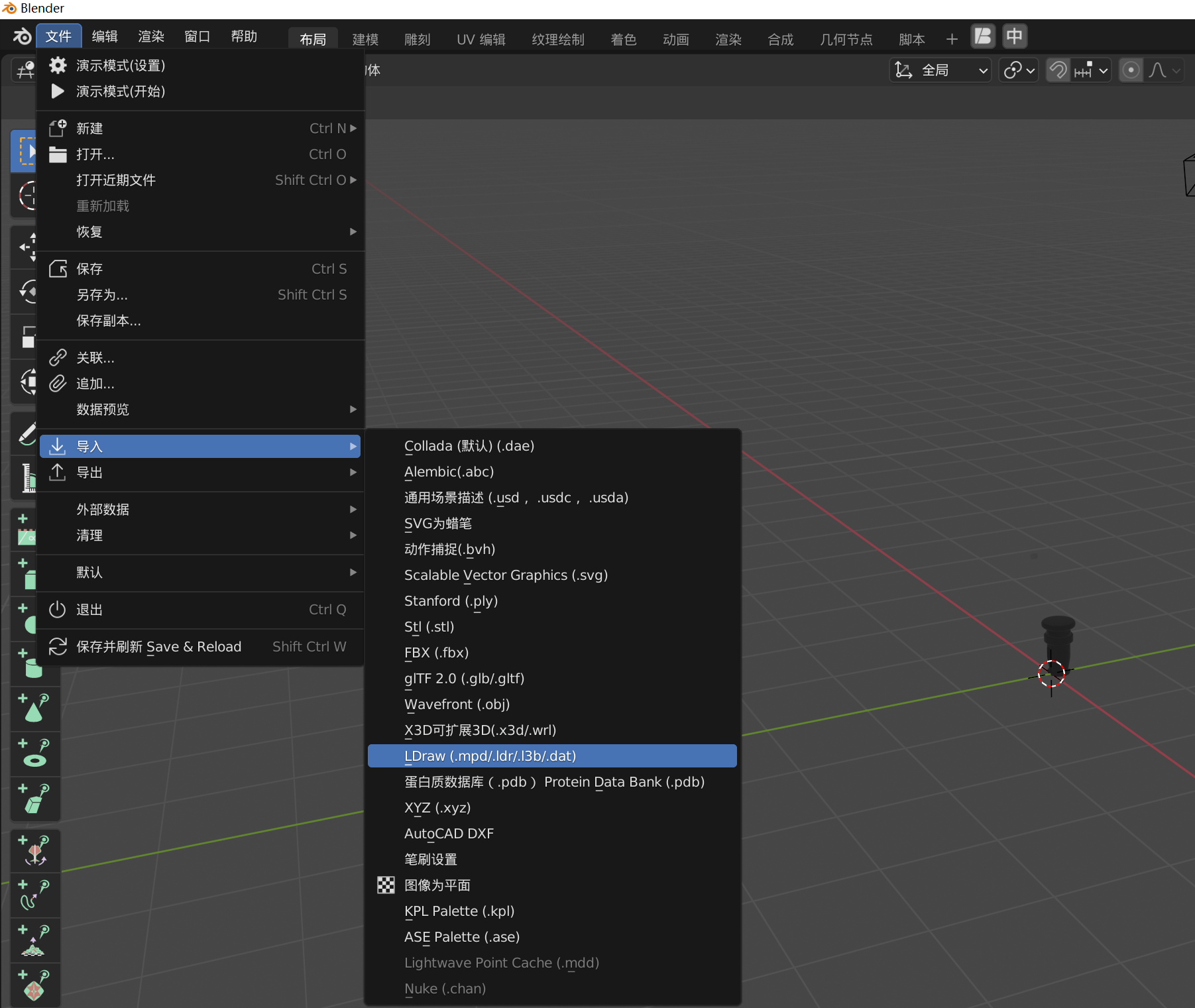Choose 退出 to quit Blender
This screenshot has width=1195, height=1008.
pos(200,609)
